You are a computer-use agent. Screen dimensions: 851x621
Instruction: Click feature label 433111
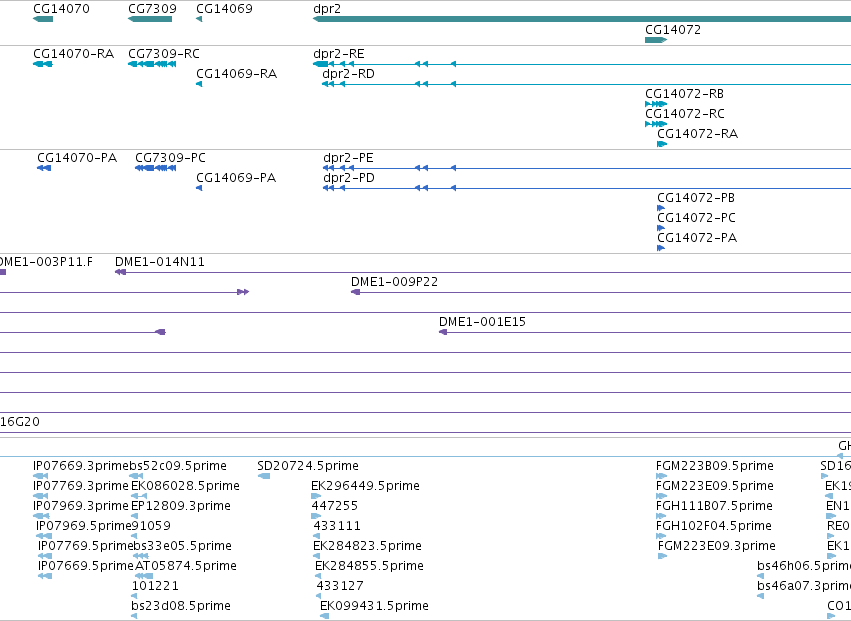[337, 526]
